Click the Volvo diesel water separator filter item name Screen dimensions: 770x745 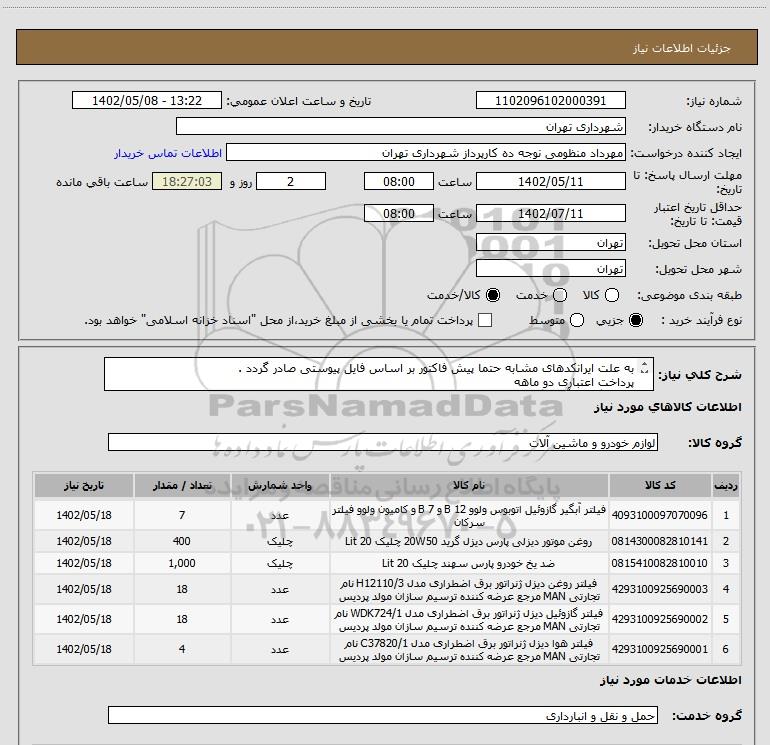(469, 516)
